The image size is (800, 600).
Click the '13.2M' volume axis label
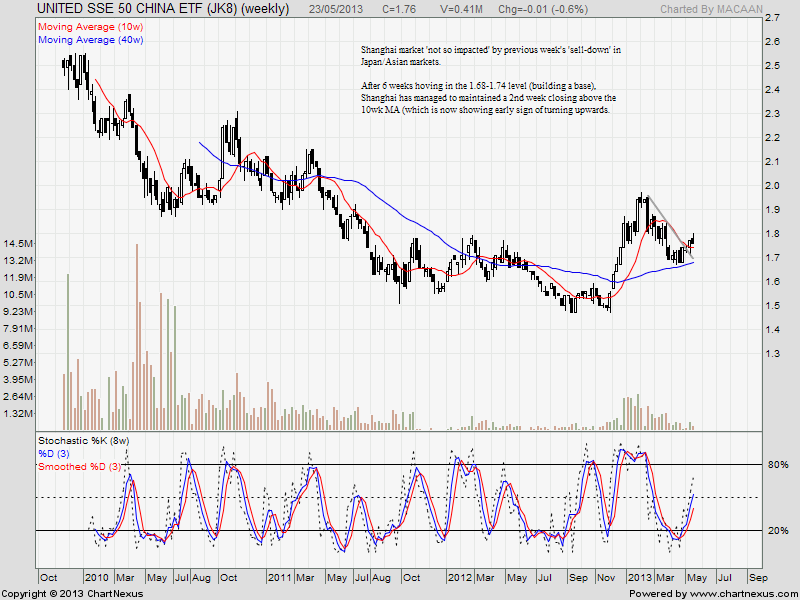20,260
